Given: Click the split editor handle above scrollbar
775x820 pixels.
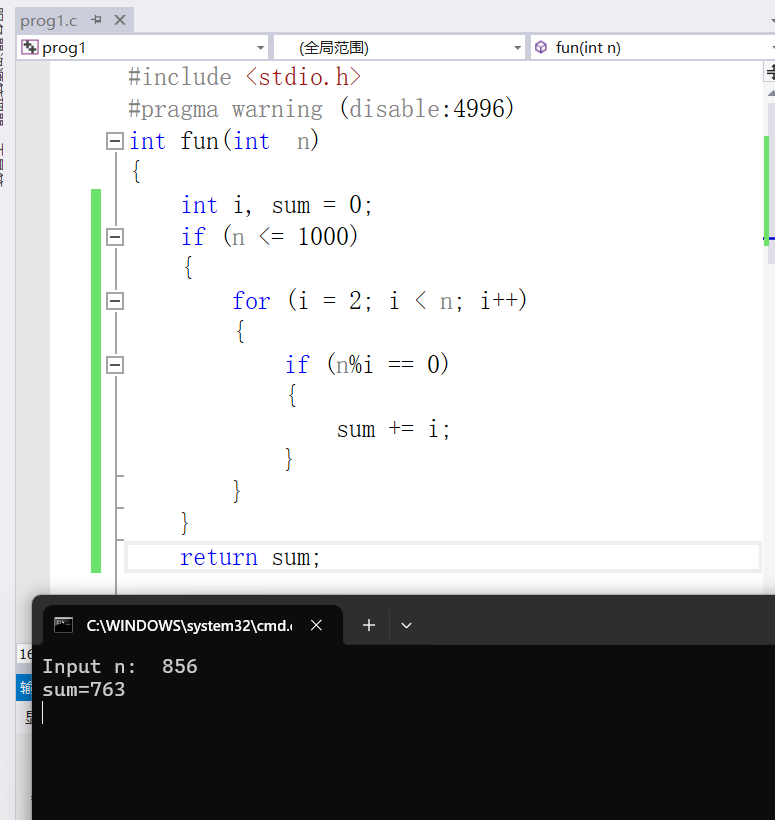Looking at the screenshot, I should pyautogui.click(x=769, y=72).
